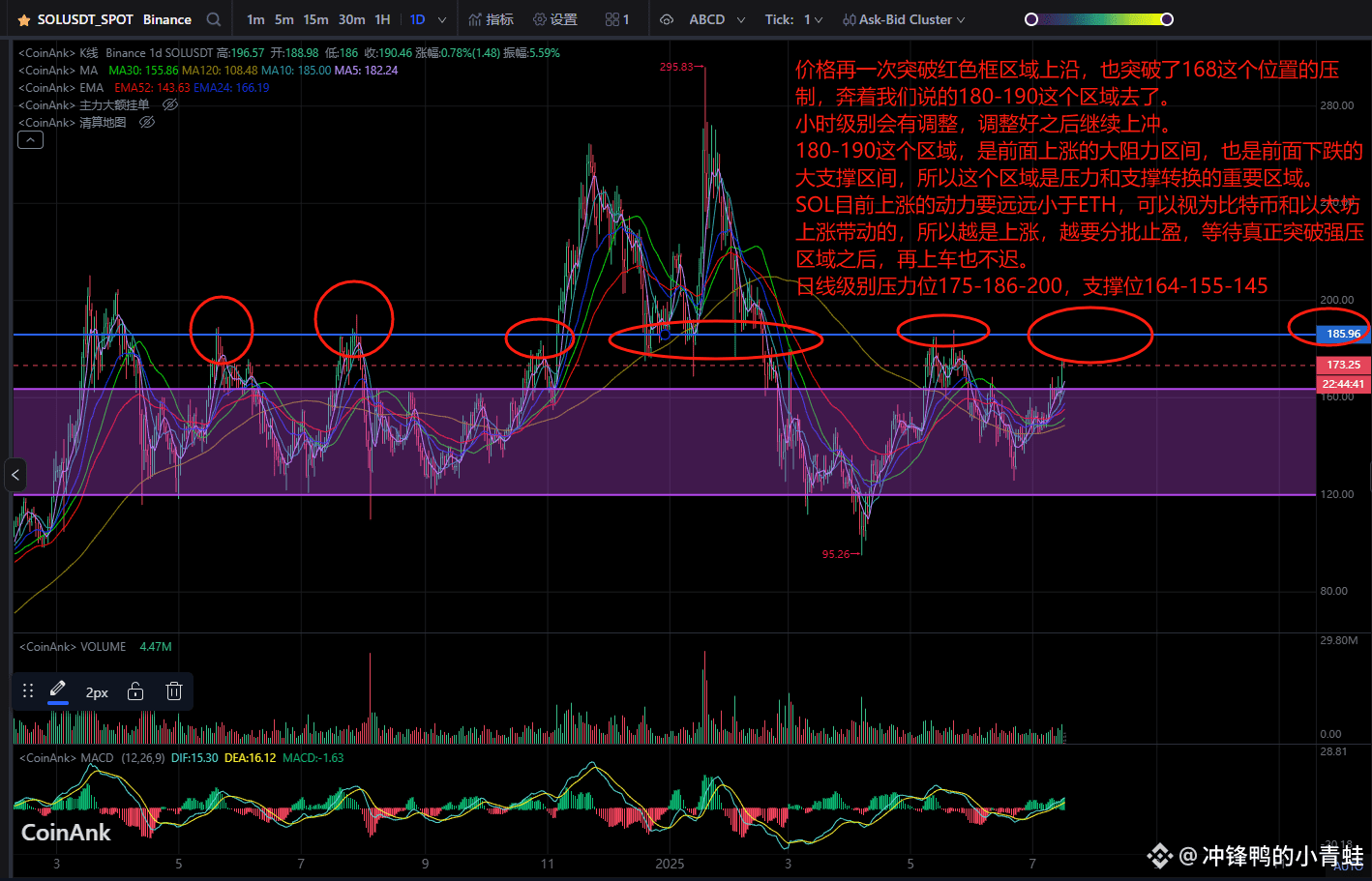Expand the left side panel arrow
1372x881 pixels.
[x=15, y=475]
